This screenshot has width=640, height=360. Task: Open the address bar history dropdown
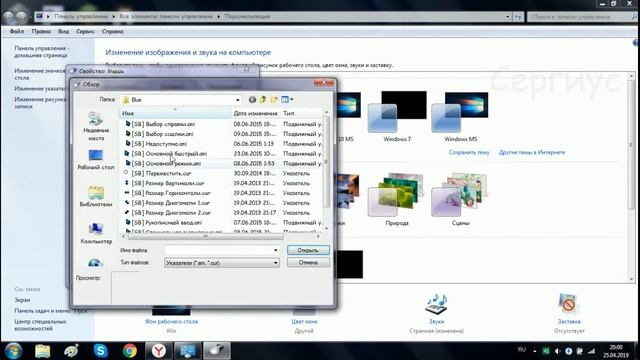tap(508, 17)
